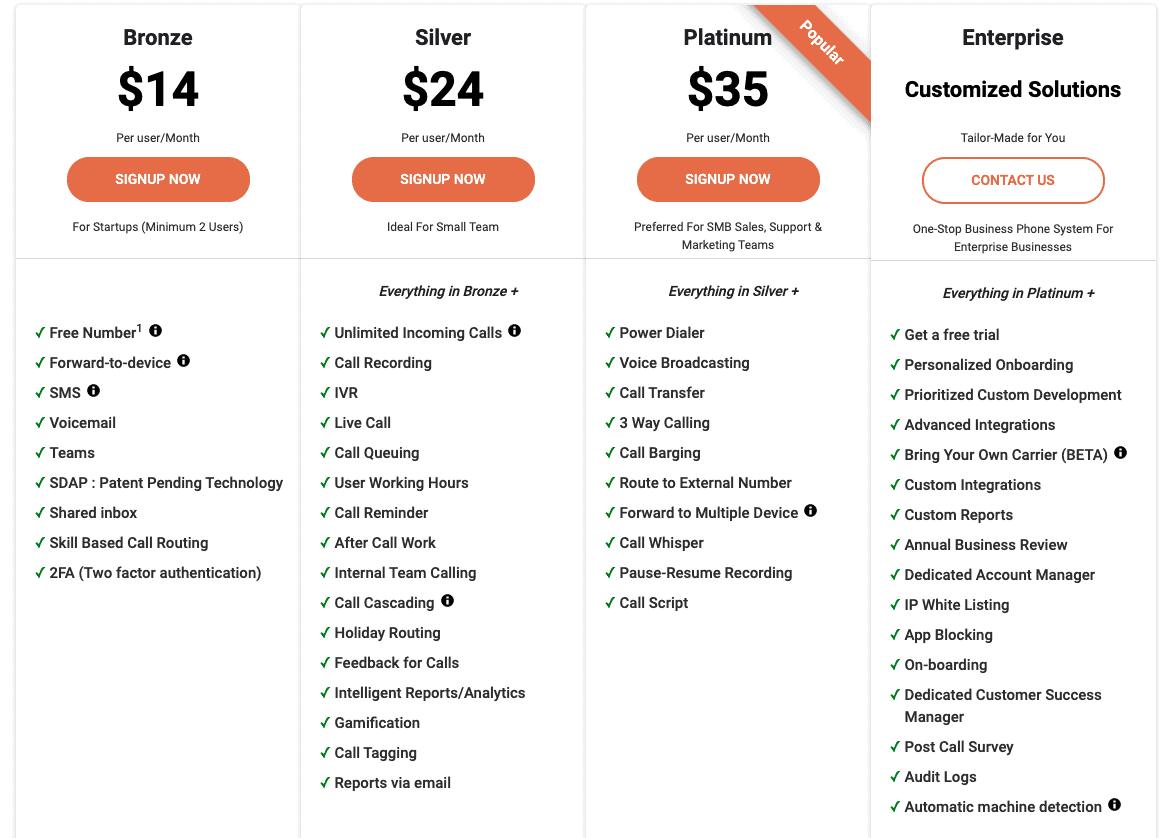Click the Forward to Multiple Device info icon
The width and height of the screenshot is (1163, 838).
point(810,511)
